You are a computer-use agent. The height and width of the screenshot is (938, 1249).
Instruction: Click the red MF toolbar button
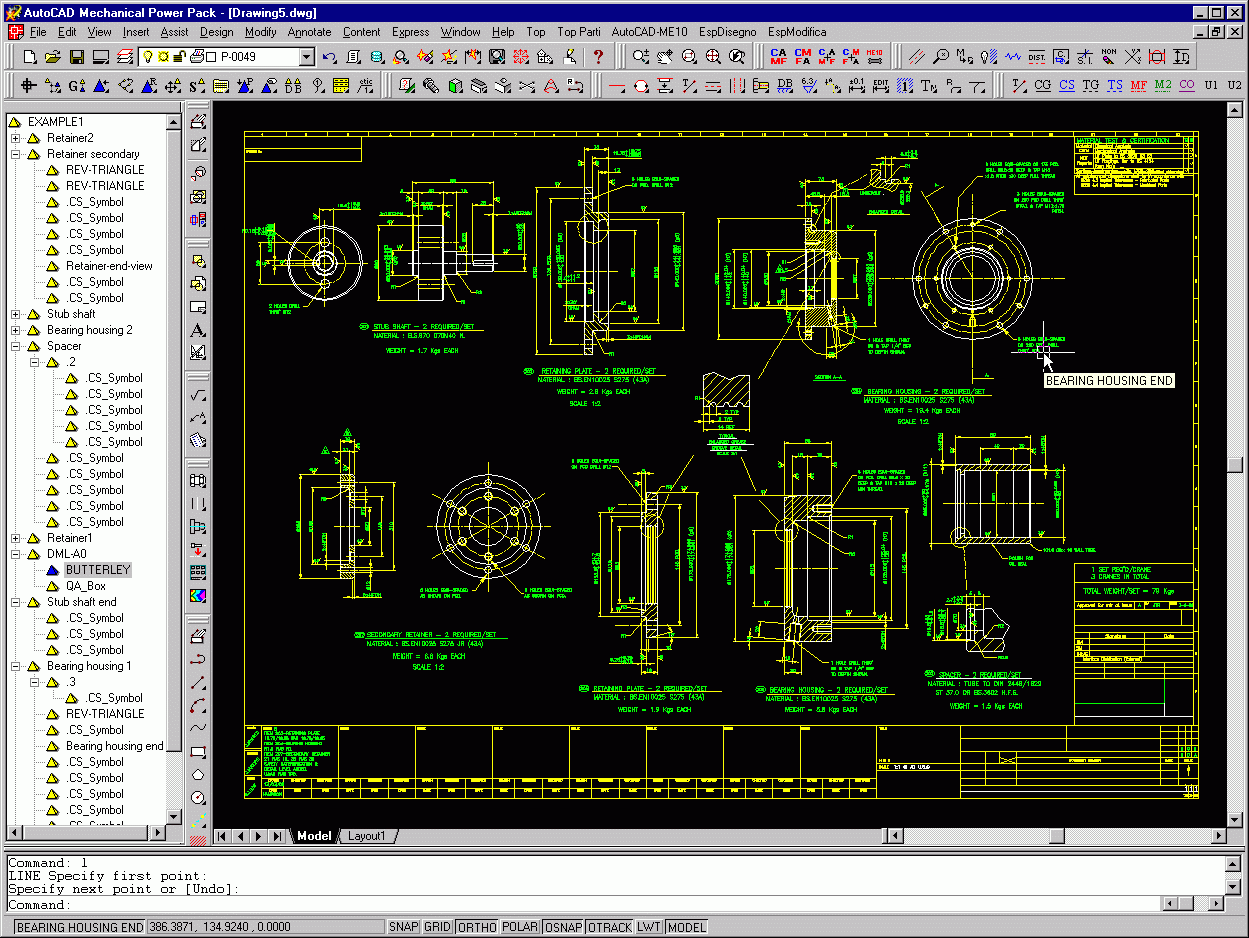pyautogui.click(x=1139, y=85)
